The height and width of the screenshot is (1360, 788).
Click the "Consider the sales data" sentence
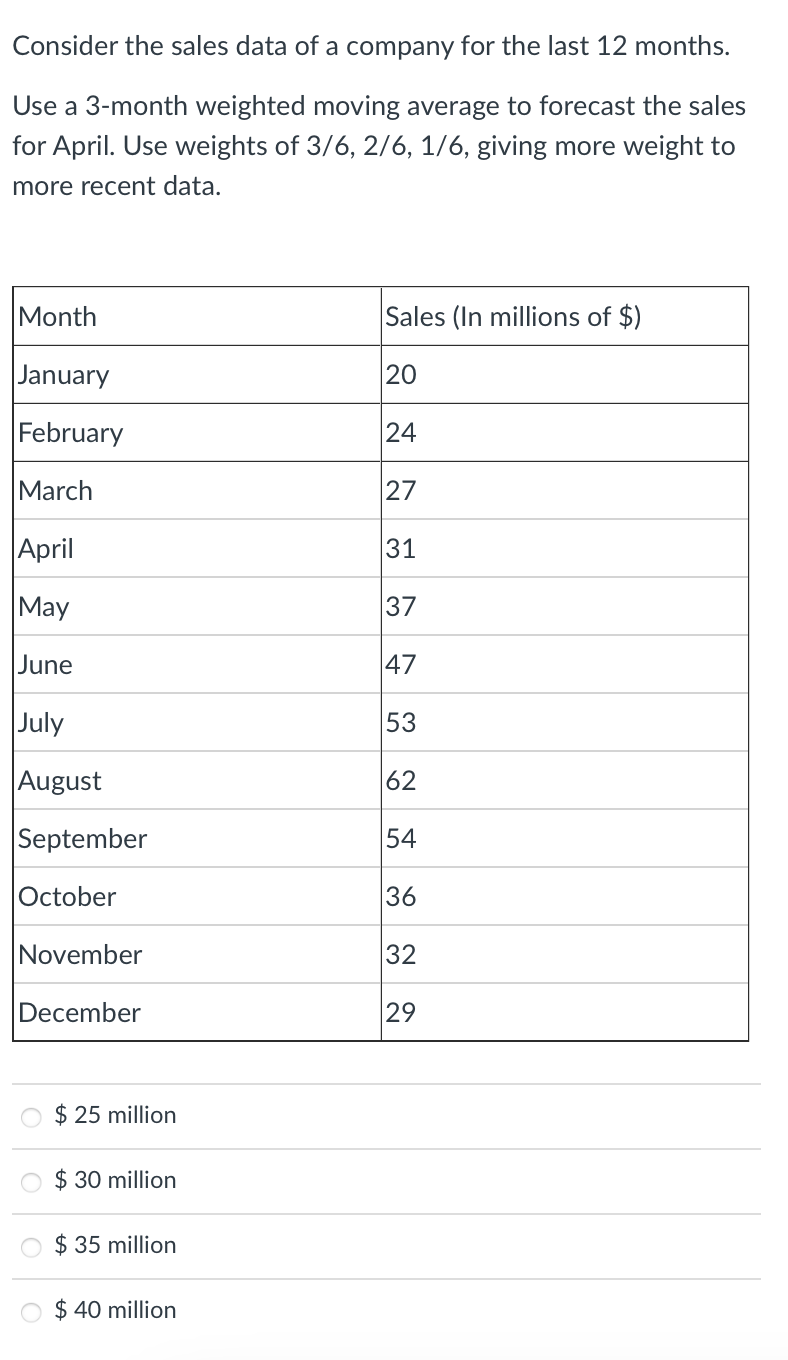(371, 47)
